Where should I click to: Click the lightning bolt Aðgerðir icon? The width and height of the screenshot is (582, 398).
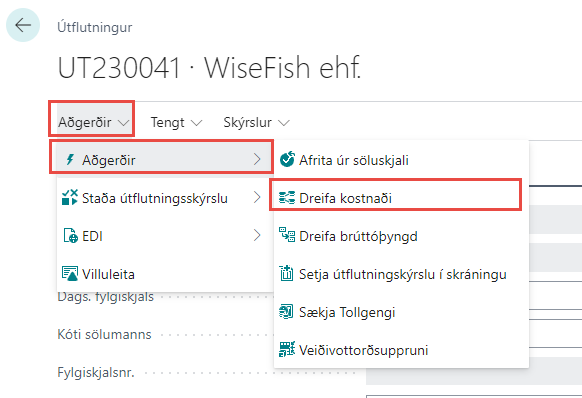tap(70, 160)
